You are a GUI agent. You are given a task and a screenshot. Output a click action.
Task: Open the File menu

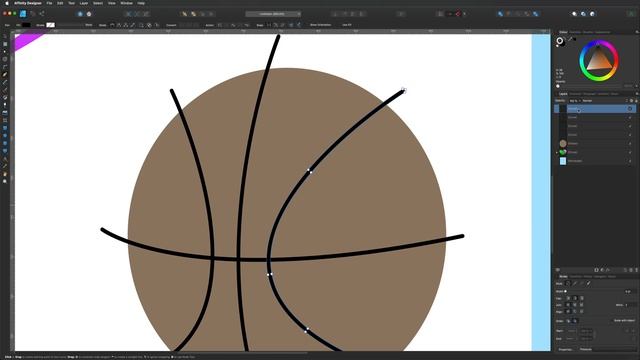[x=49, y=3]
